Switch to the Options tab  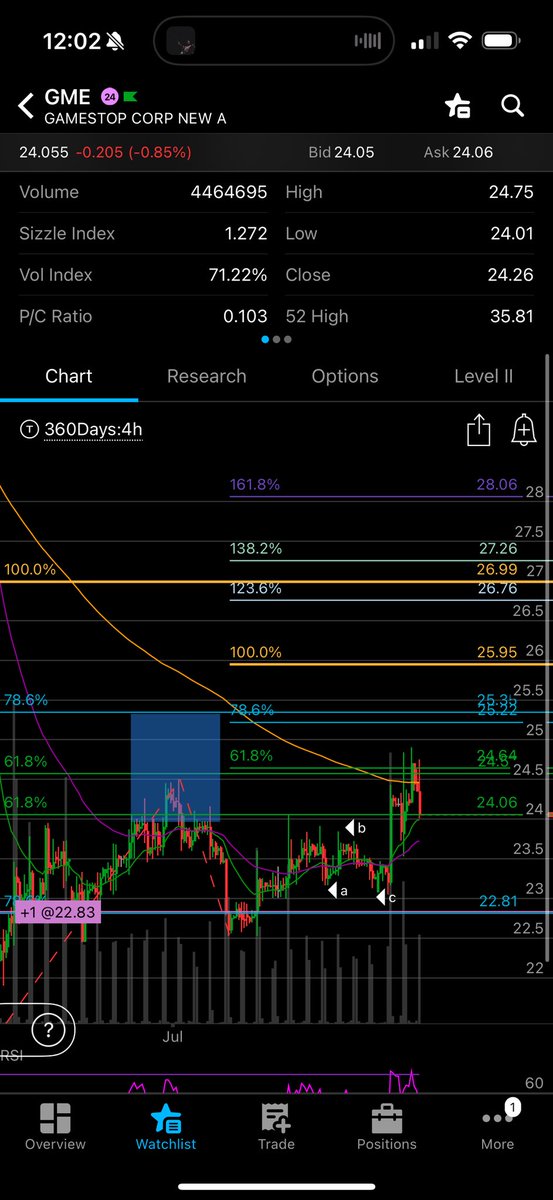pyautogui.click(x=345, y=376)
